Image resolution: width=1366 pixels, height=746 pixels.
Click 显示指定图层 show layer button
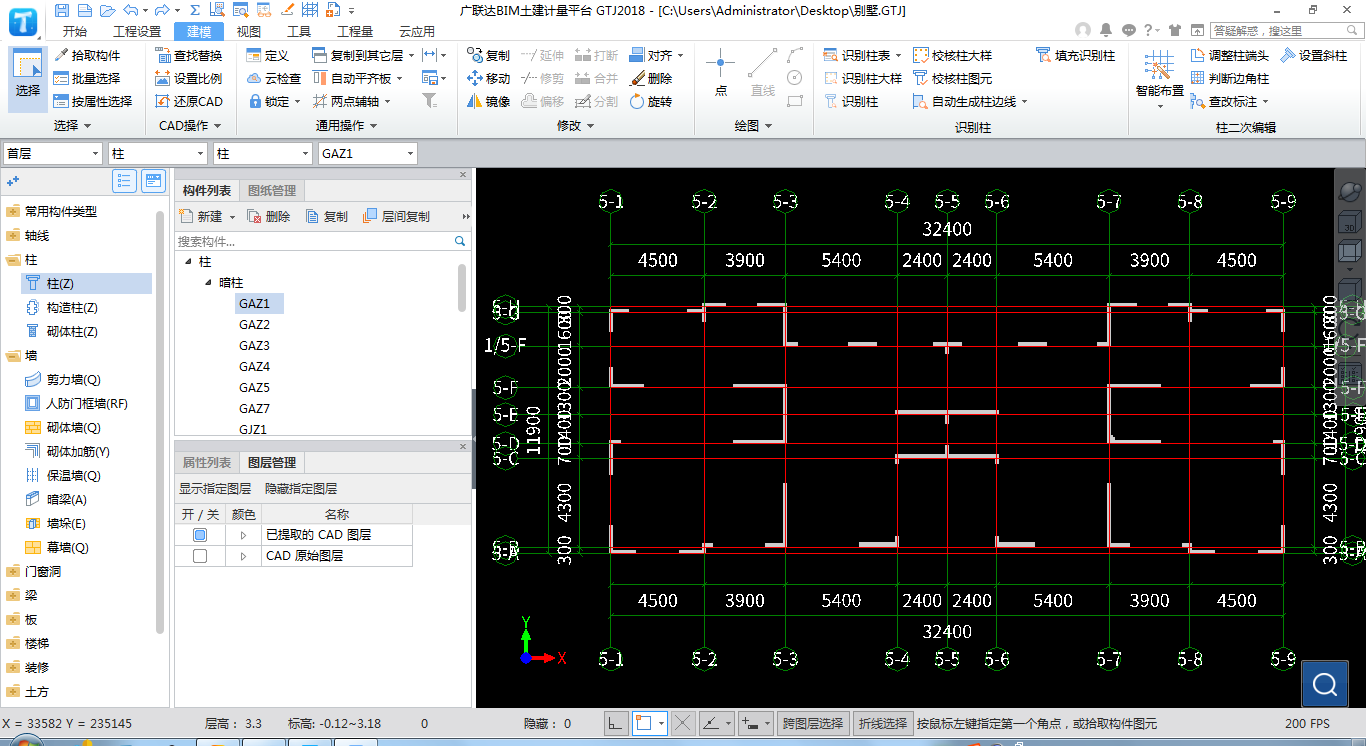215,489
